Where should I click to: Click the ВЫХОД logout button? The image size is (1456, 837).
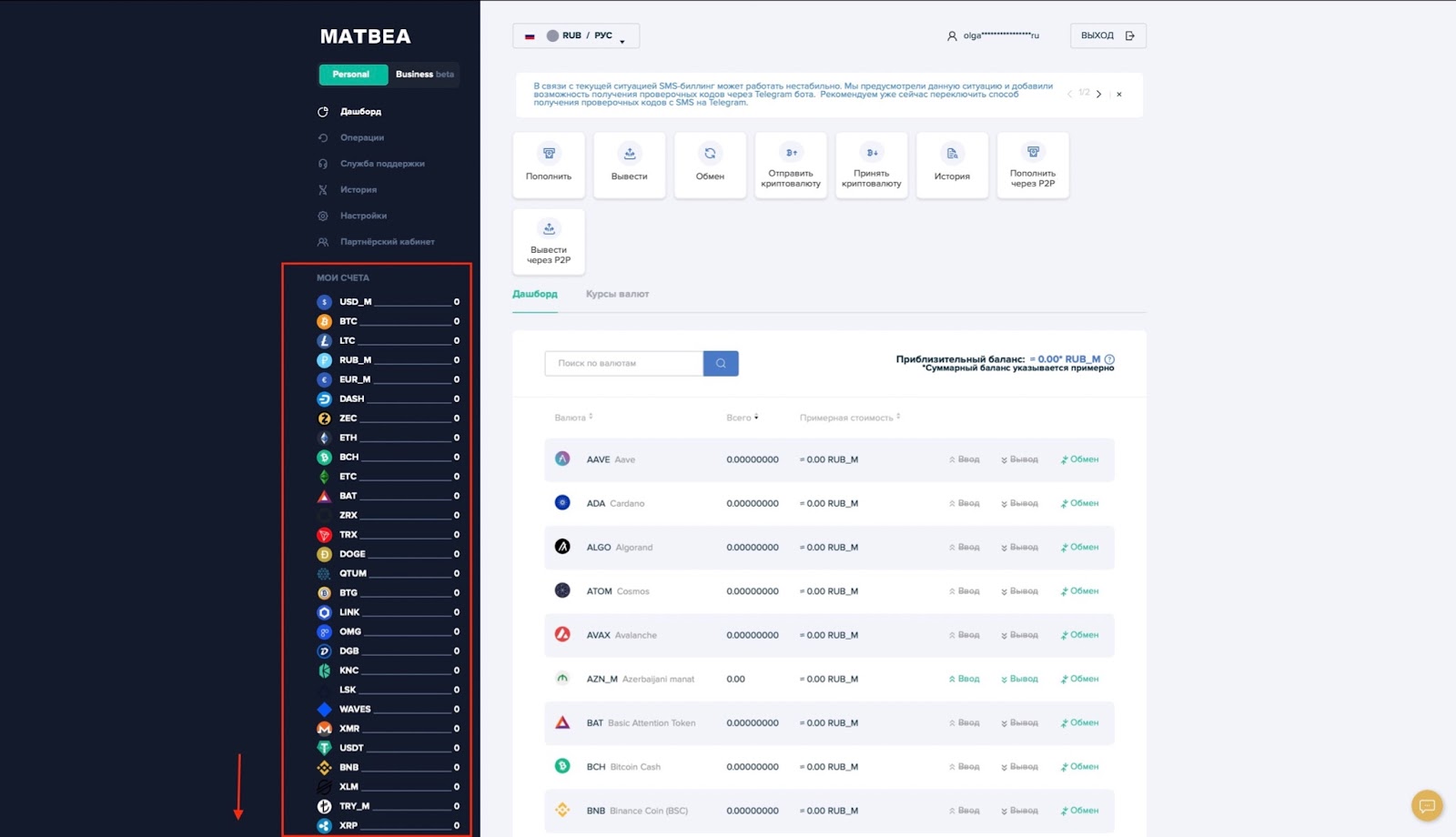tap(1107, 35)
